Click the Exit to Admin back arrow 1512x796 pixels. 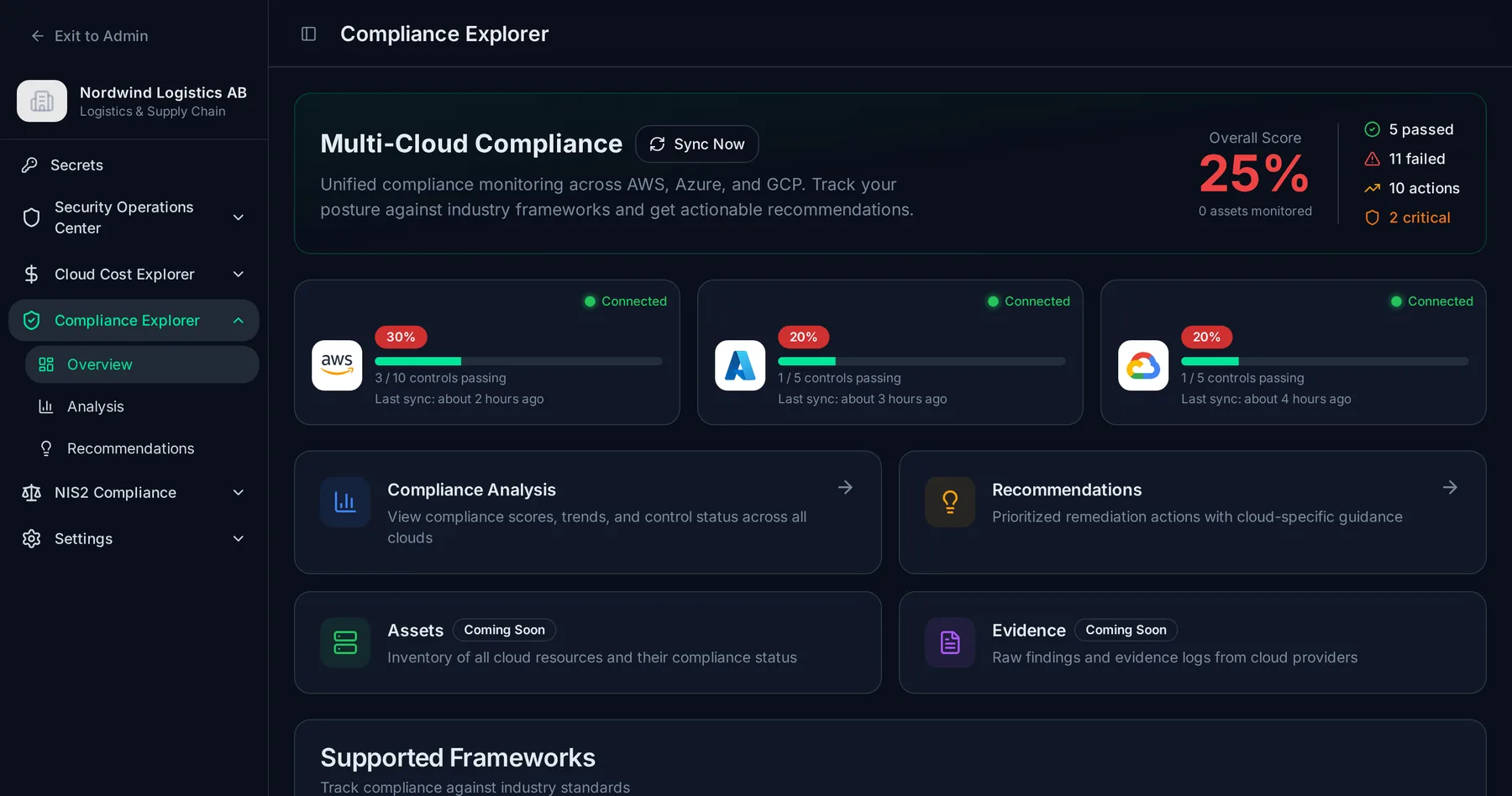37,36
